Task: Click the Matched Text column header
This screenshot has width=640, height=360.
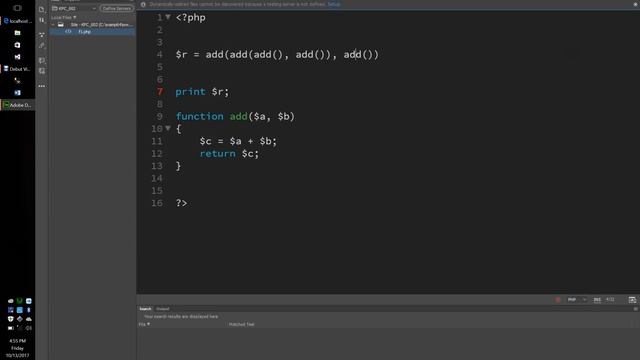Action: (241, 324)
